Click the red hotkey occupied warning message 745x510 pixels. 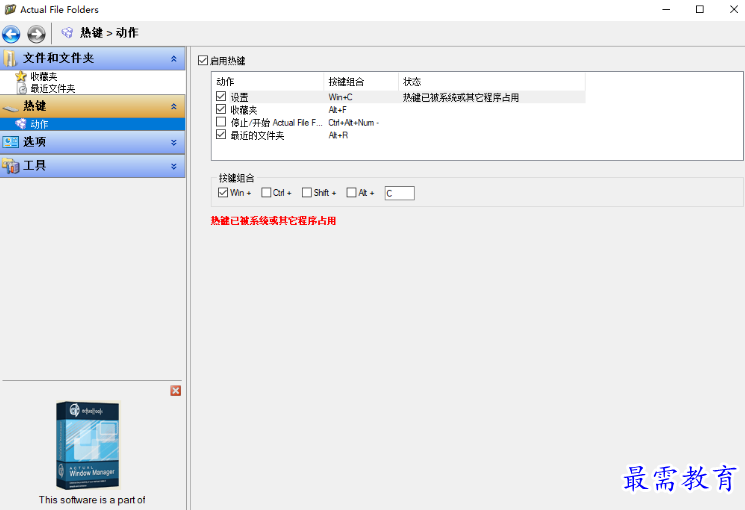click(x=274, y=221)
